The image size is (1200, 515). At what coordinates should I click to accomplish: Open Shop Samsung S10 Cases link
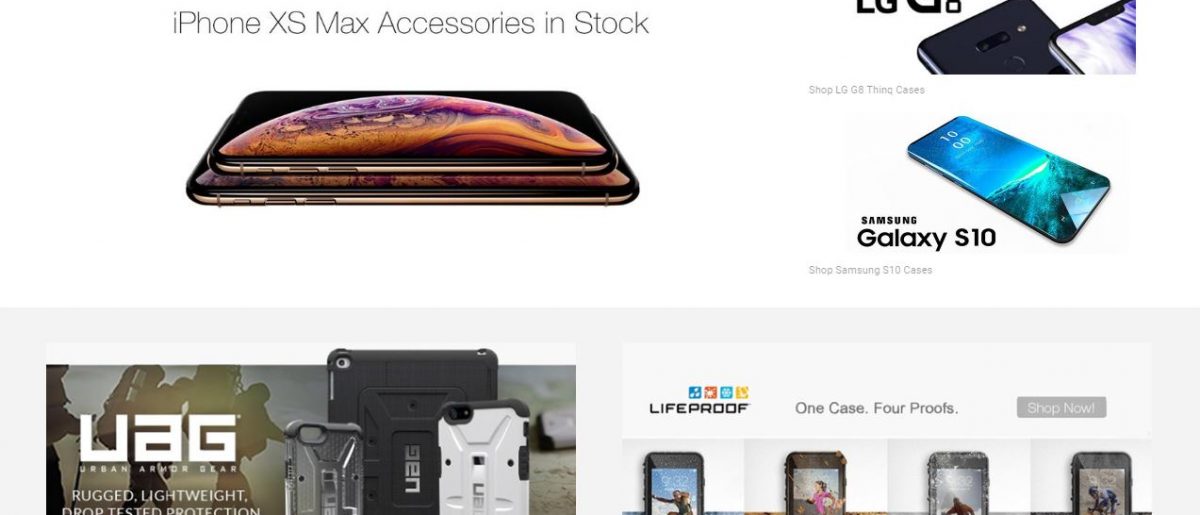click(x=870, y=270)
